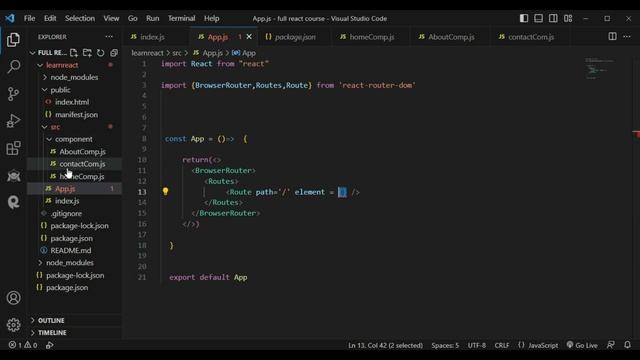This screenshot has height=360, width=640.
Task: Open README.md in Explorer
Action: click(x=71, y=250)
